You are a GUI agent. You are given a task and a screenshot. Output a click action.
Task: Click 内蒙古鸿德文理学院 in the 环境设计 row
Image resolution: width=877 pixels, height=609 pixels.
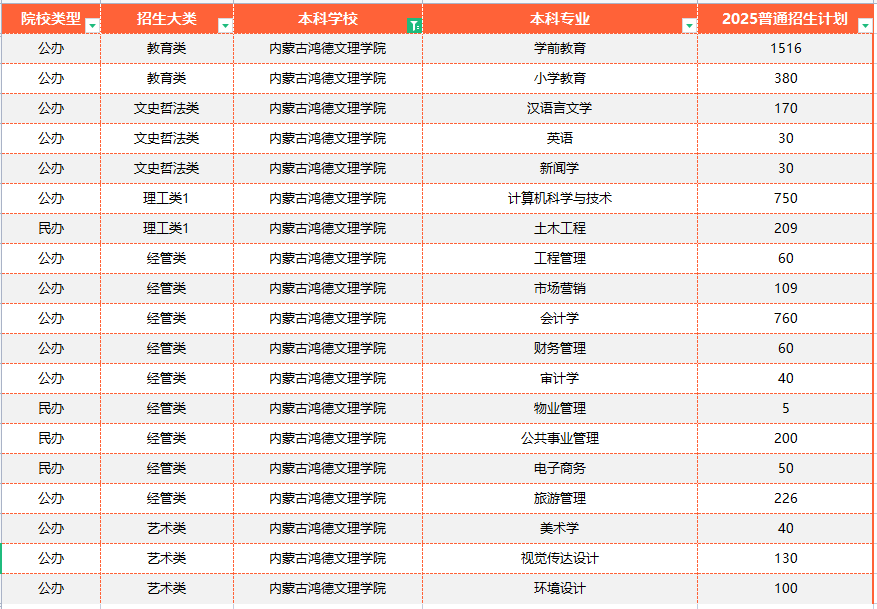[328, 588]
